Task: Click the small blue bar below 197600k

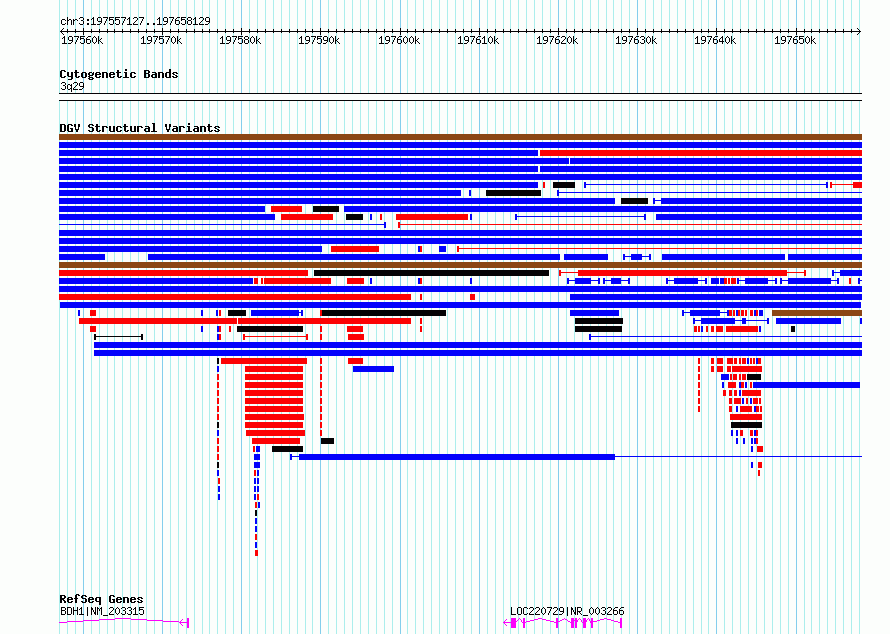Action: point(373,369)
